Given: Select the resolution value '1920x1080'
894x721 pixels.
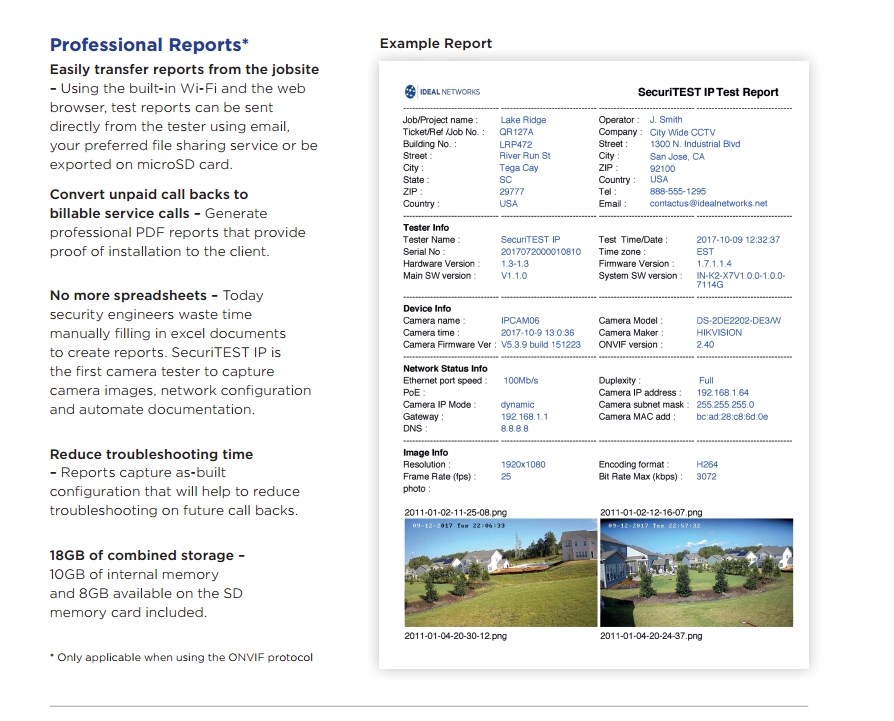Looking at the screenshot, I should [523, 465].
